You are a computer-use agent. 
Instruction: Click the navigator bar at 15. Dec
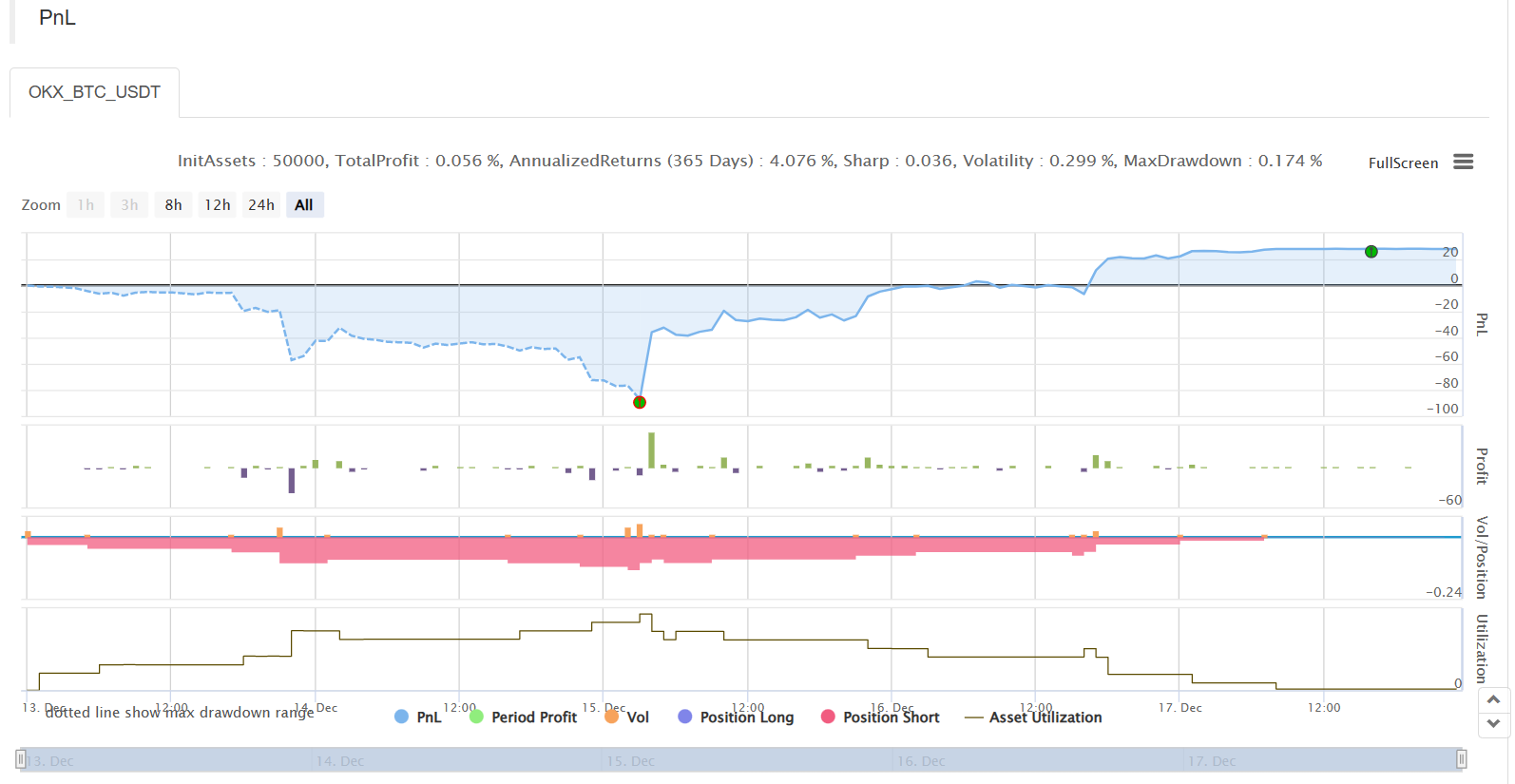pyautogui.click(x=631, y=761)
